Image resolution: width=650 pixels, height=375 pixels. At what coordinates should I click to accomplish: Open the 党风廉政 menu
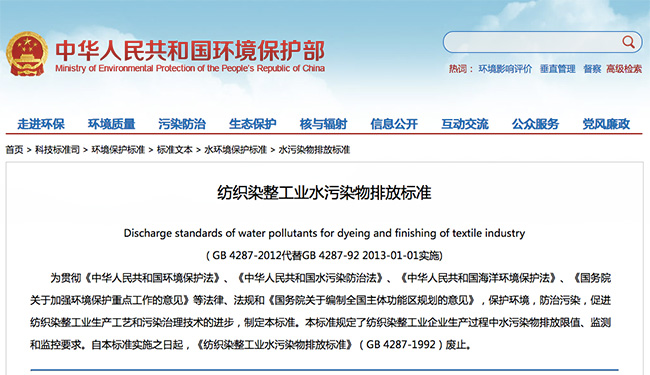606,124
